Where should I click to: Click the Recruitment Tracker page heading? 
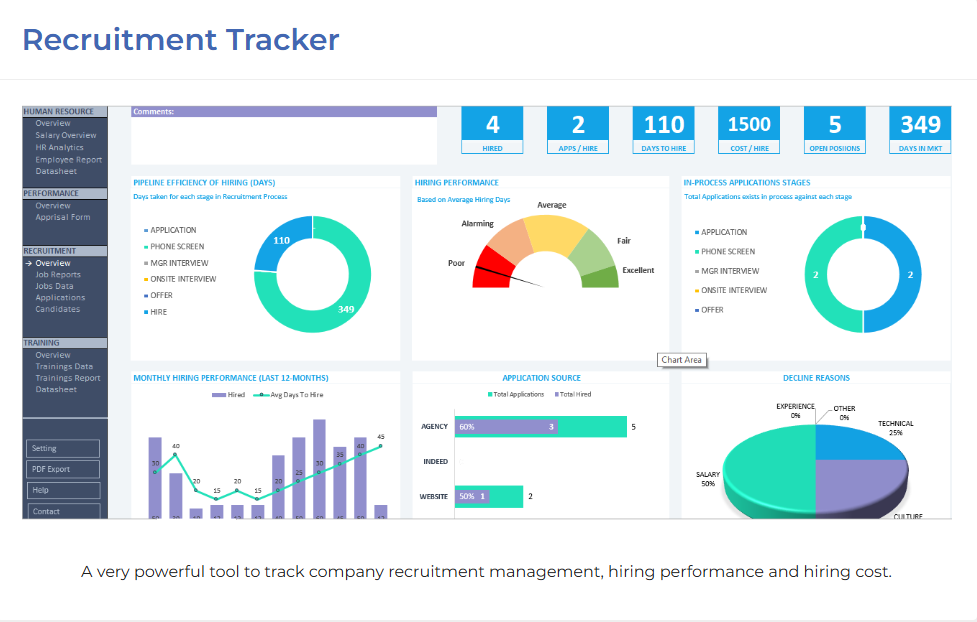point(181,40)
